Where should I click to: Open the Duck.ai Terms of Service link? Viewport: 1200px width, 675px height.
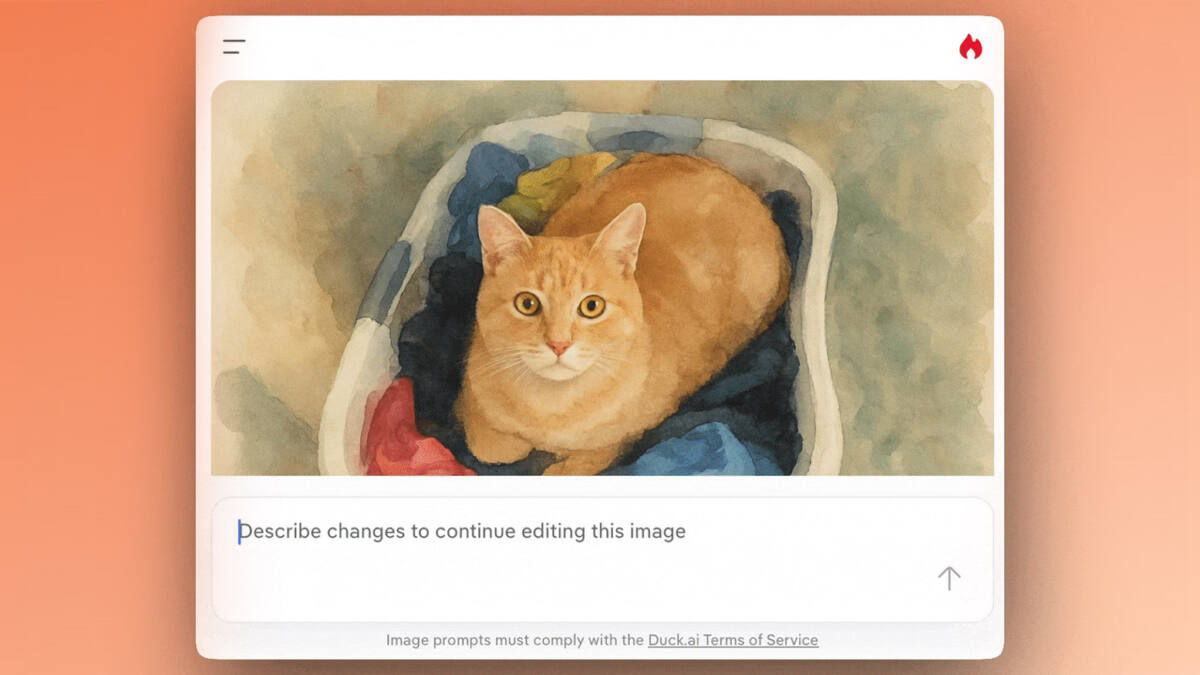click(733, 640)
